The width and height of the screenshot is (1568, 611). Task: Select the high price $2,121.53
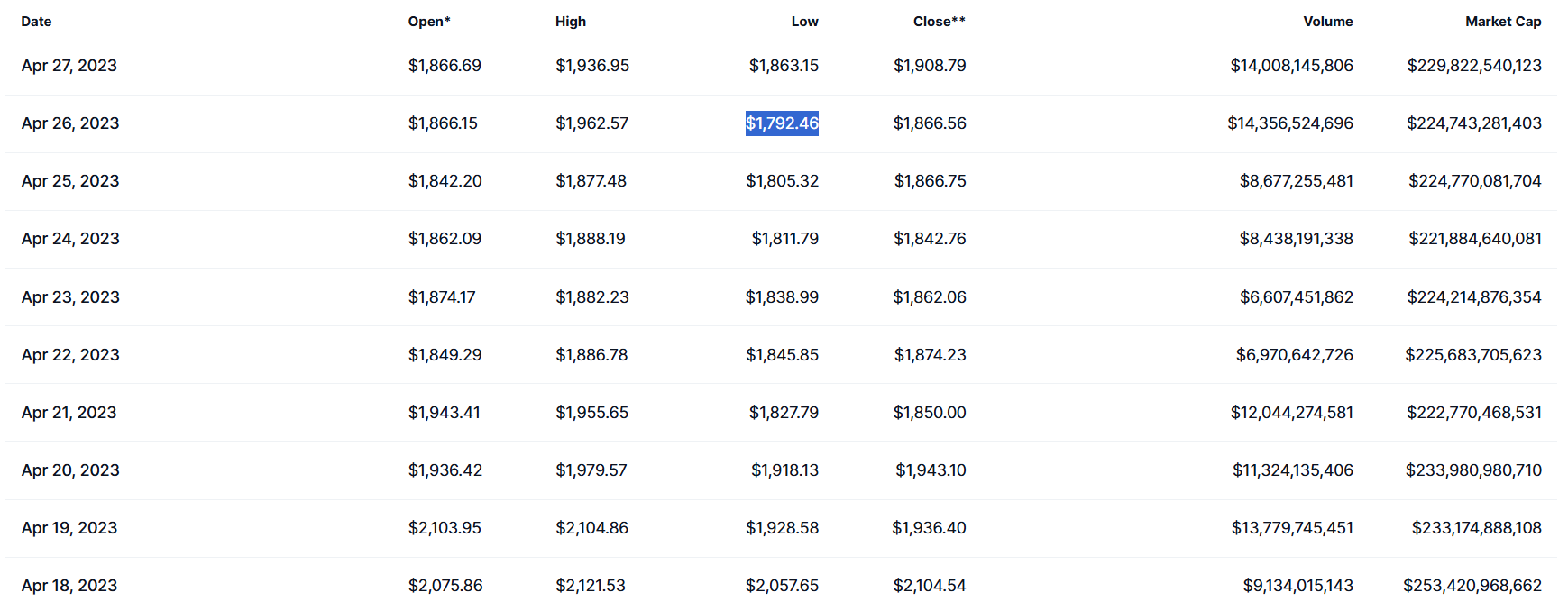pyautogui.click(x=591, y=586)
